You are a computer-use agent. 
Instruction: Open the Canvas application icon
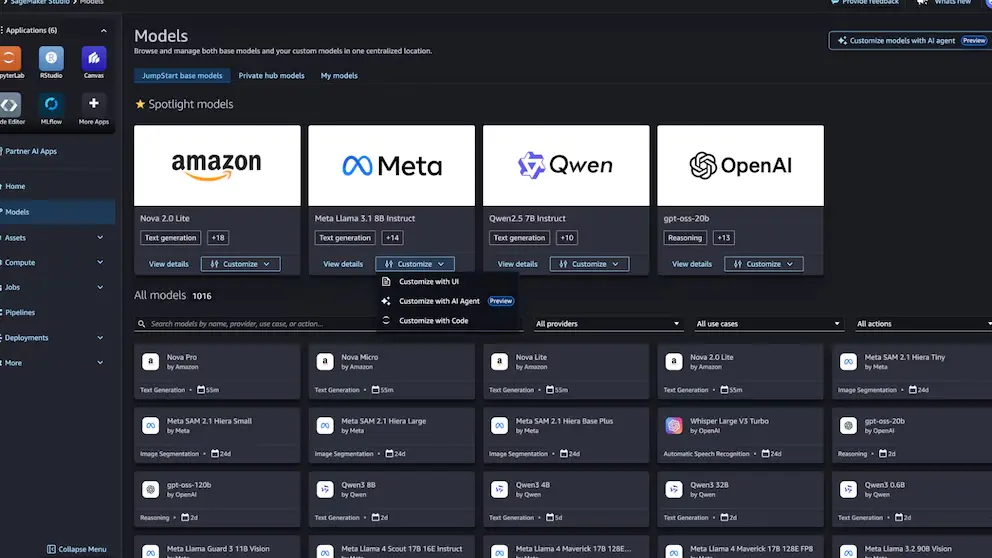tap(94, 59)
